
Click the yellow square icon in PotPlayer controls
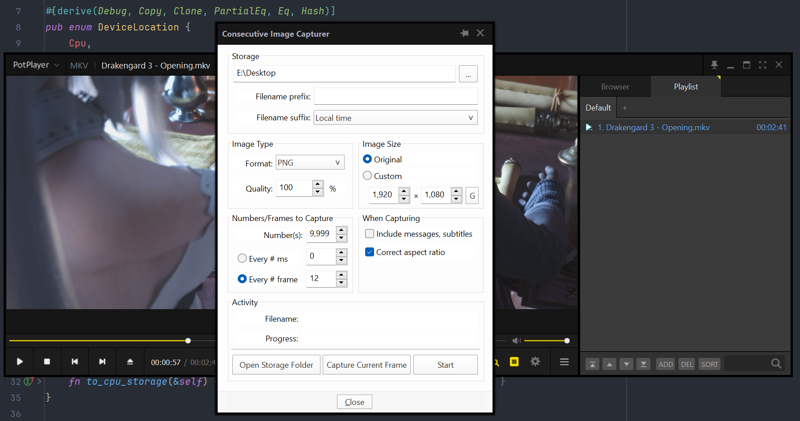[514, 362]
